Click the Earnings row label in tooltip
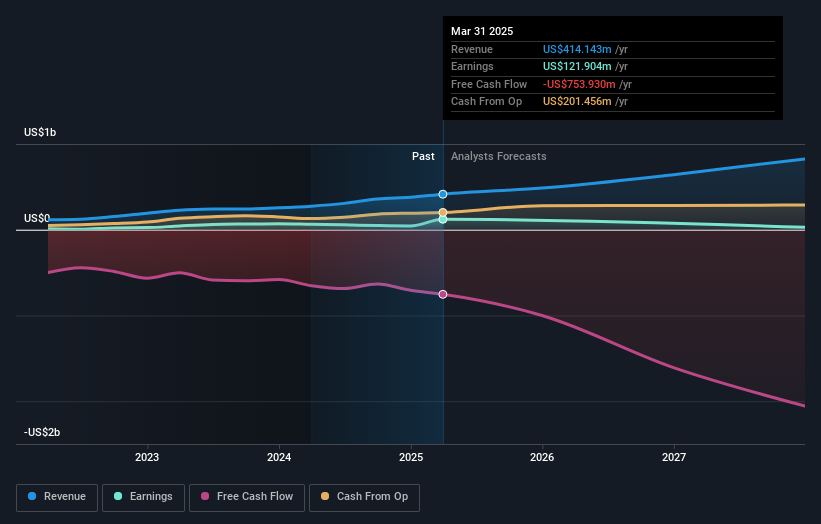This screenshot has width=821, height=524. pos(472,66)
